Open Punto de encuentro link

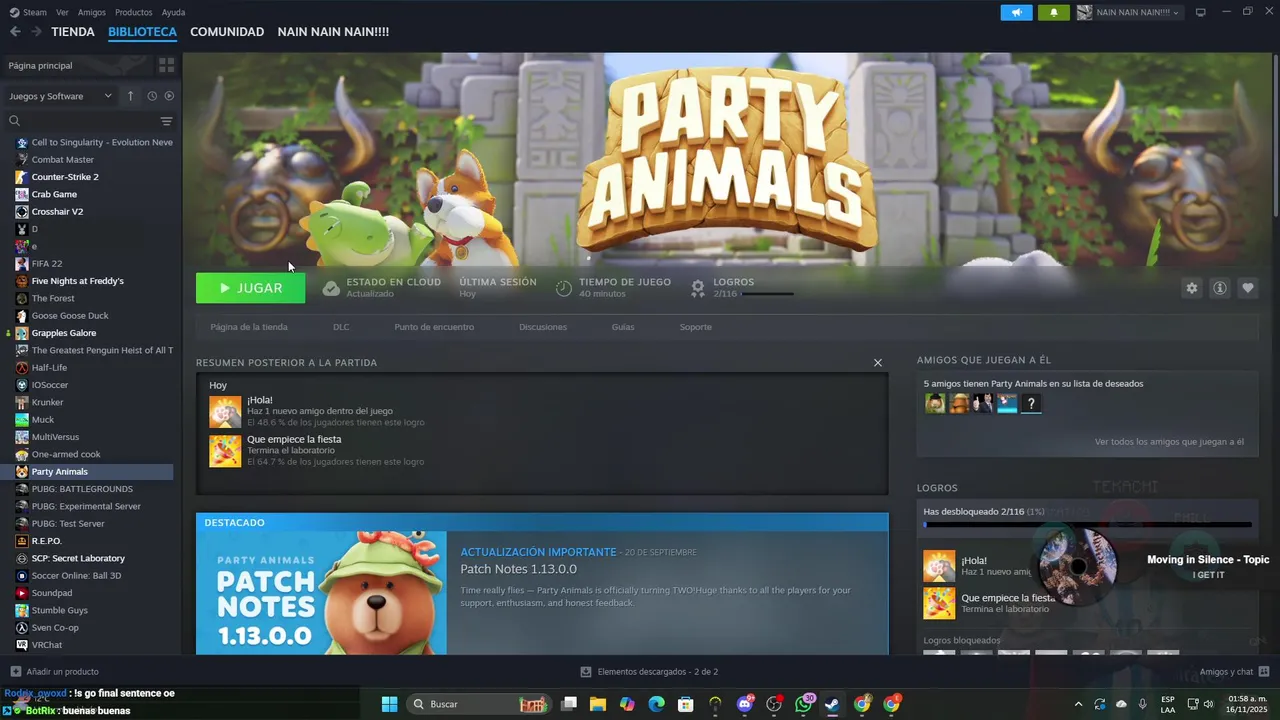tap(434, 327)
